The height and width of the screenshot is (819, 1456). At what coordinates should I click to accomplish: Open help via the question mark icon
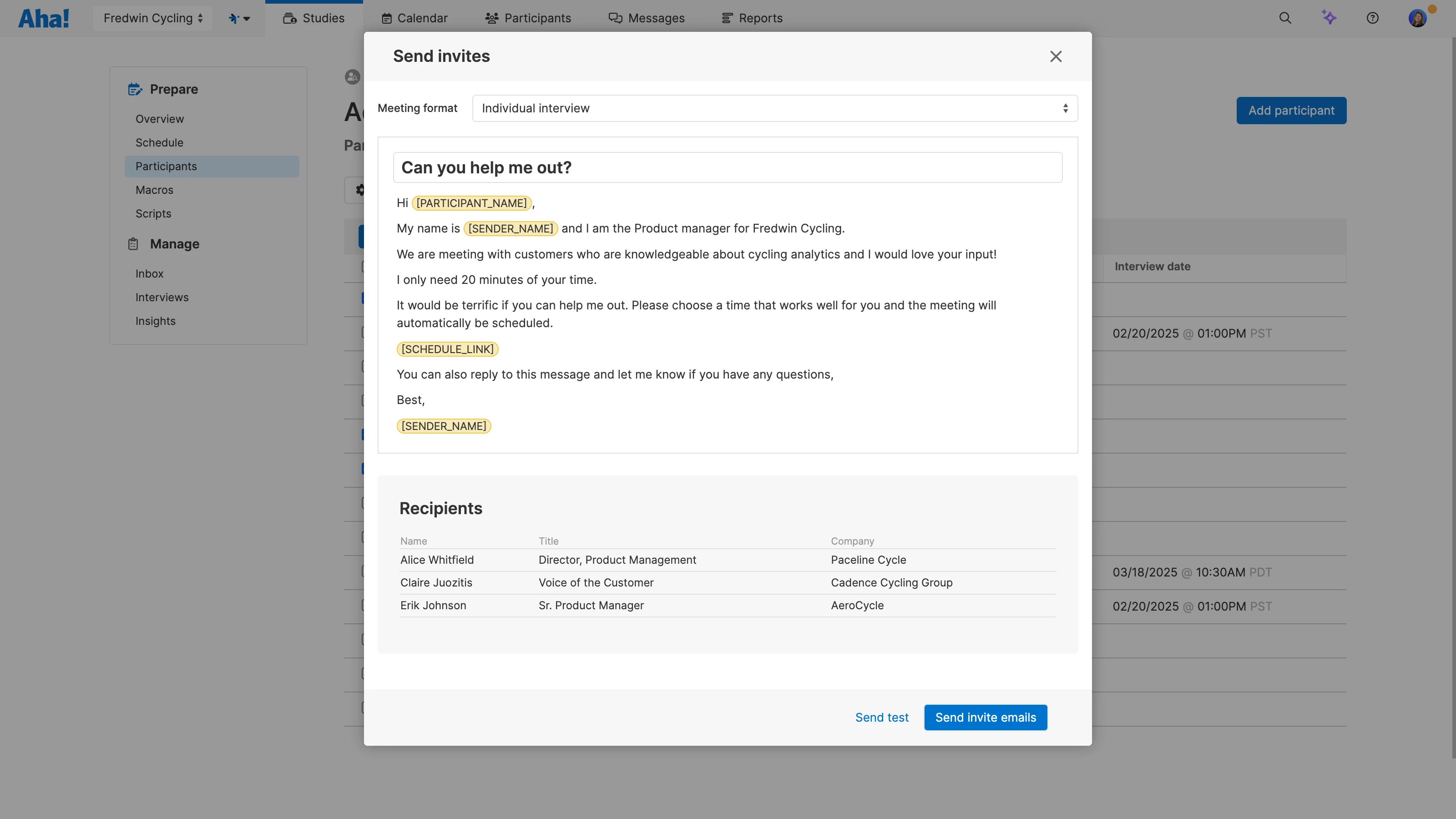pyautogui.click(x=1373, y=18)
